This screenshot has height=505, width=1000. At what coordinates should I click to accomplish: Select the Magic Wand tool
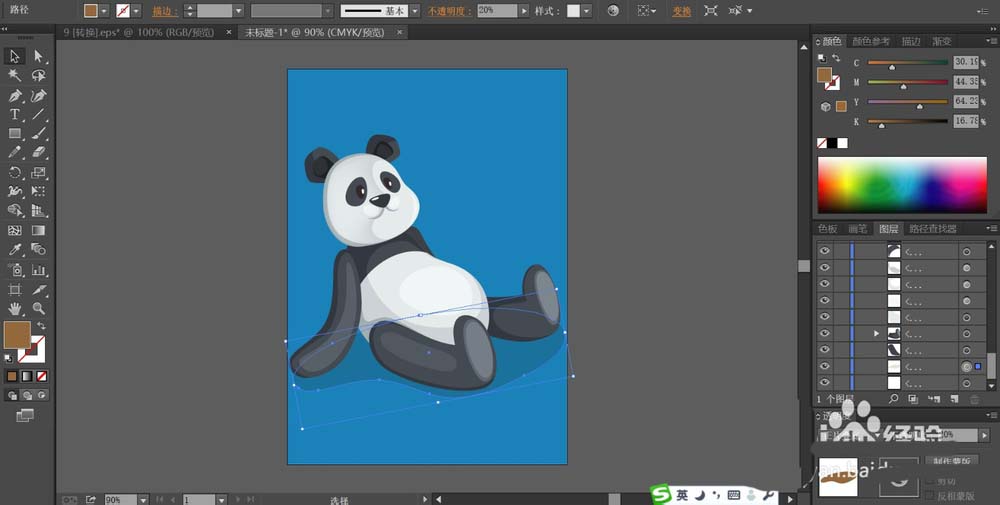point(15,76)
